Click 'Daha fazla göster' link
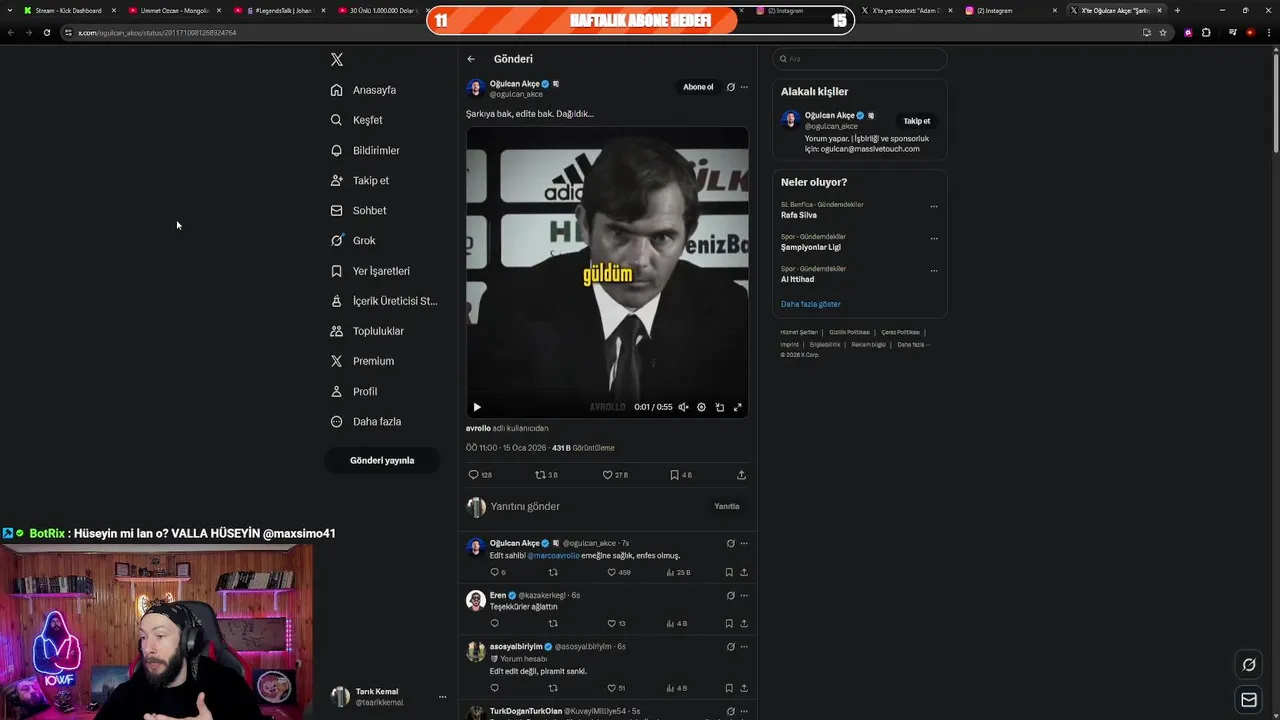Image resolution: width=1280 pixels, height=720 pixels. pos(811,304)
